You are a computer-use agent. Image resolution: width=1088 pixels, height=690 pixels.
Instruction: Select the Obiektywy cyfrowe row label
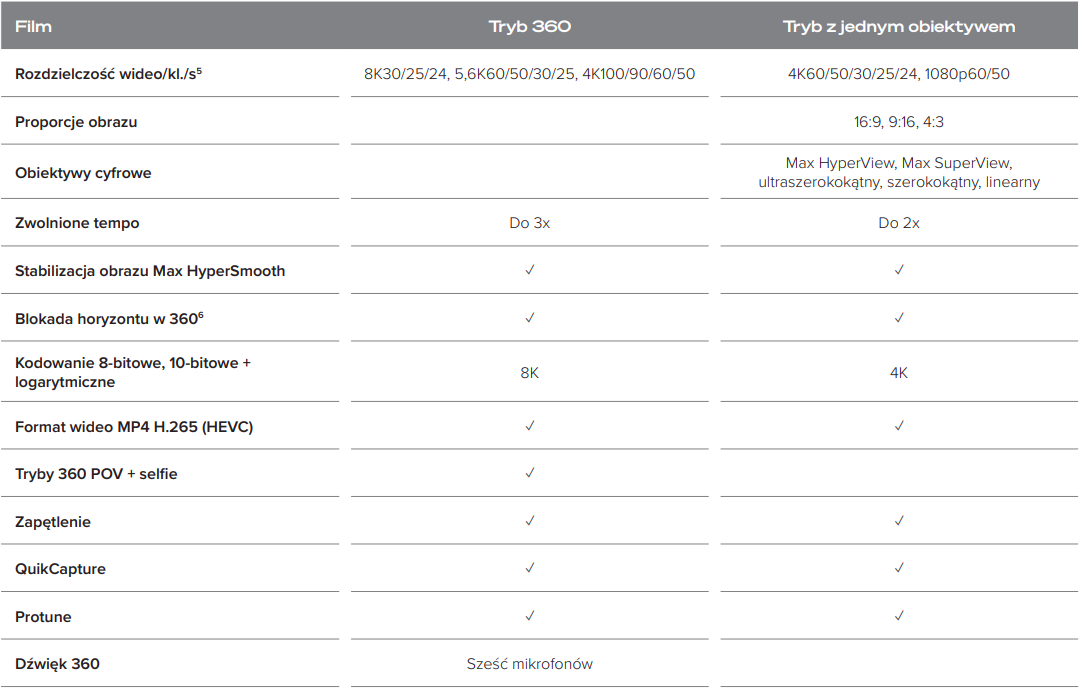coord(83,173)
